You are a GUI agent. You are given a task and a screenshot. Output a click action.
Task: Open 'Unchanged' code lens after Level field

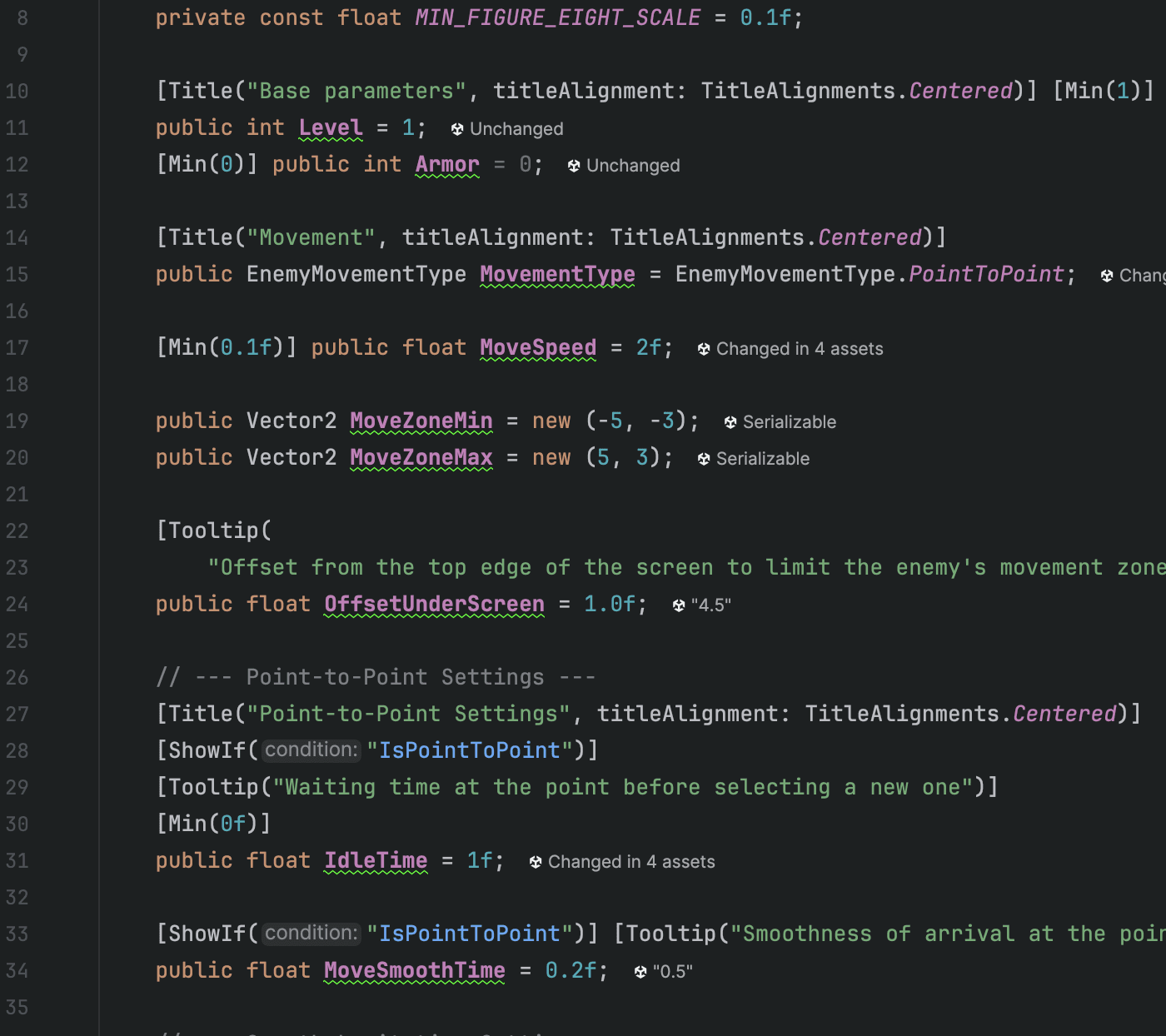click(x=516, y=129)
